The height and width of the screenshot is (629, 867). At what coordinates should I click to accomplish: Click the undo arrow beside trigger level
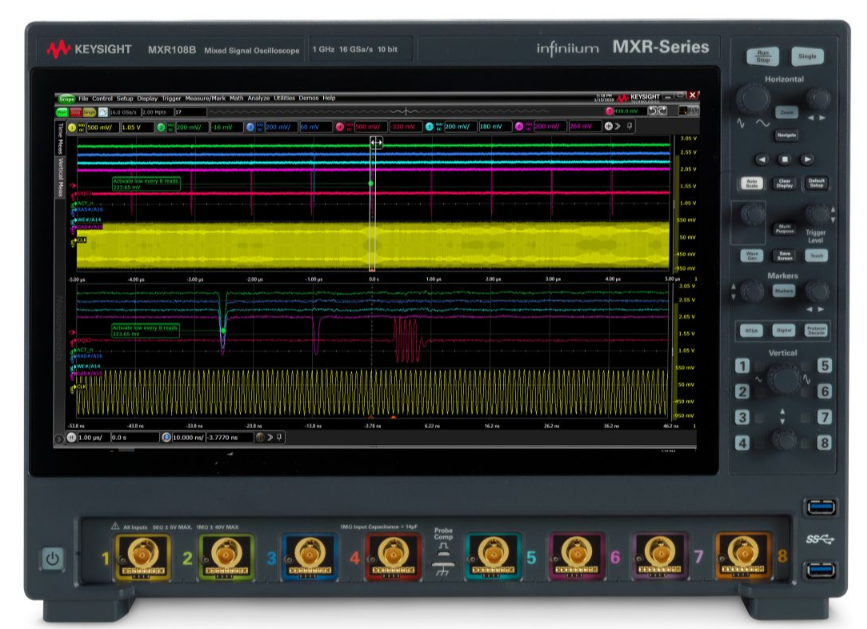click(653, 111)
